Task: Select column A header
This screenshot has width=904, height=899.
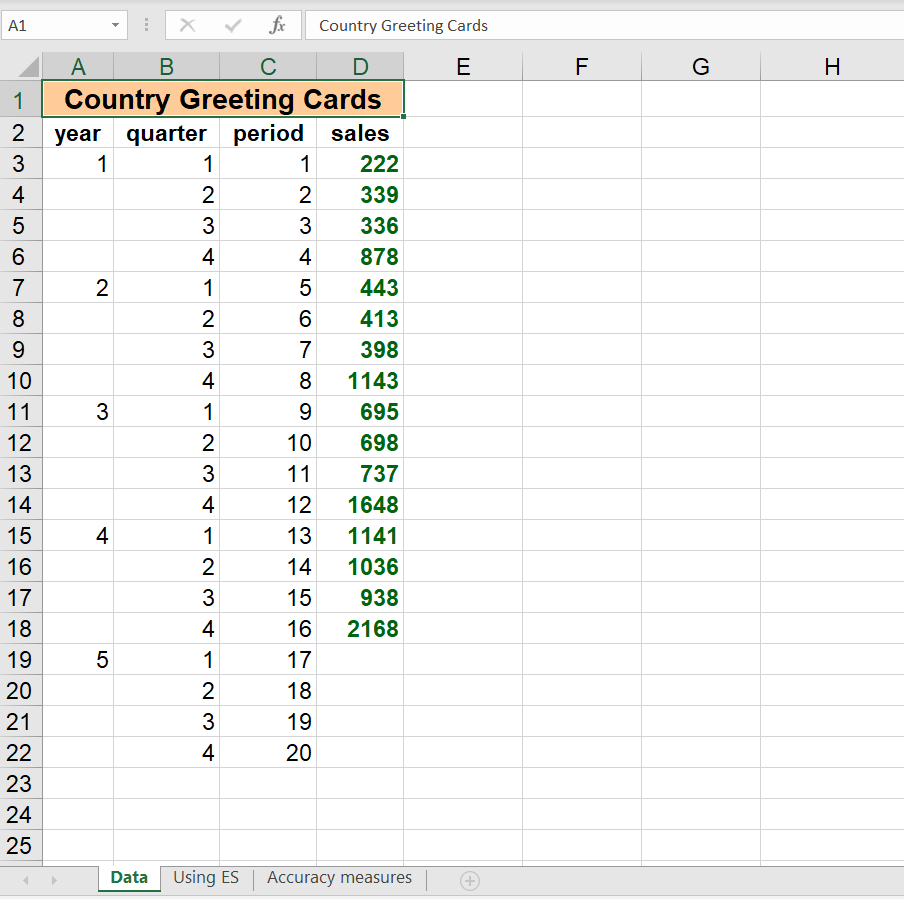Action: point(78,66)
